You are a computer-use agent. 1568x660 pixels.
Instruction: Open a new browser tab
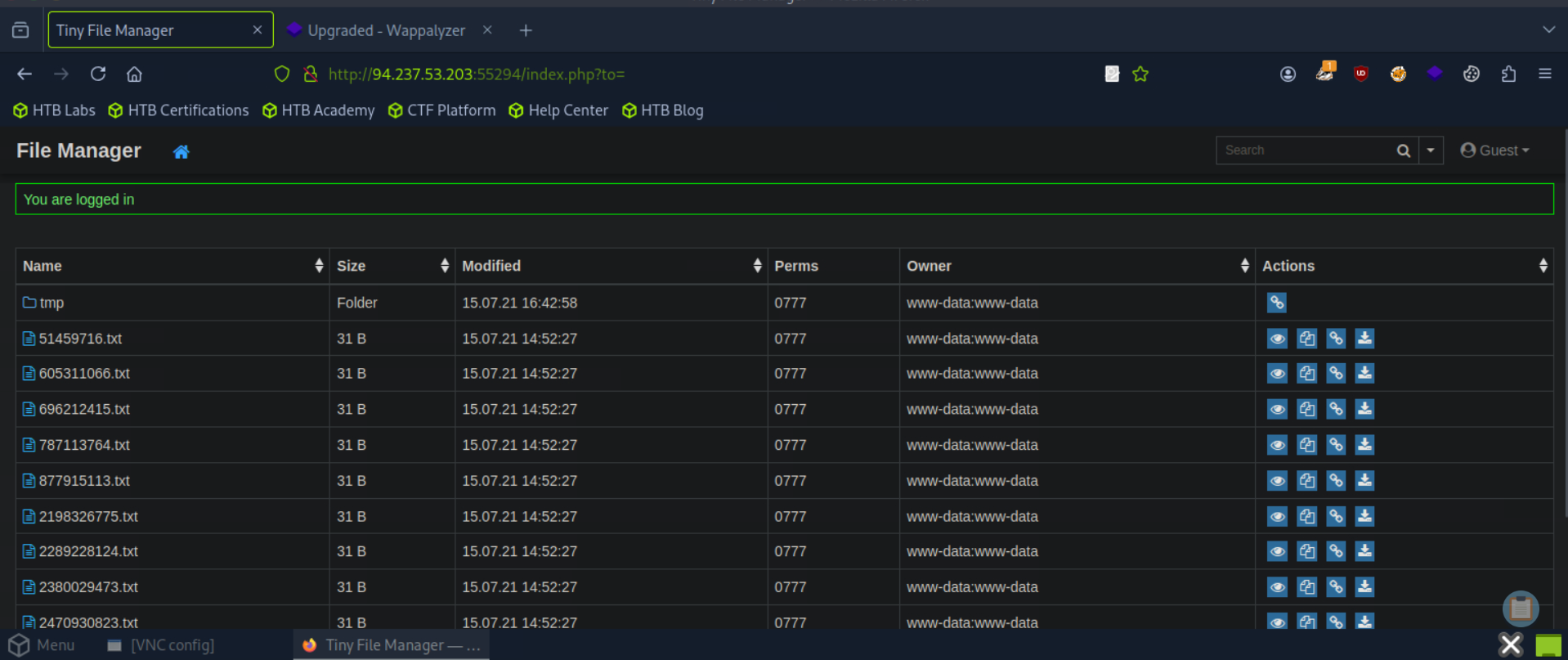pyautogui.click(x=526, y=30)
